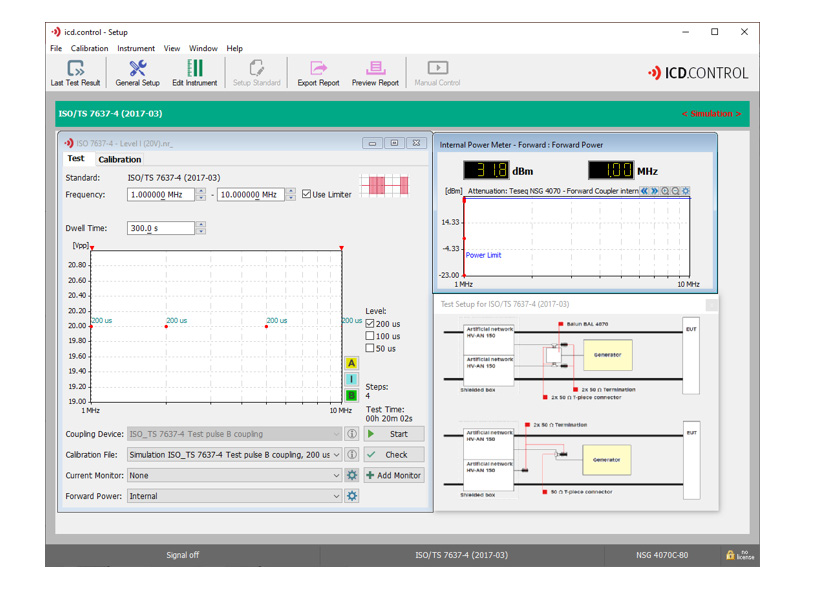Select the right red frequency marker above chart
The image size is (814, 597).
[342, 248]
